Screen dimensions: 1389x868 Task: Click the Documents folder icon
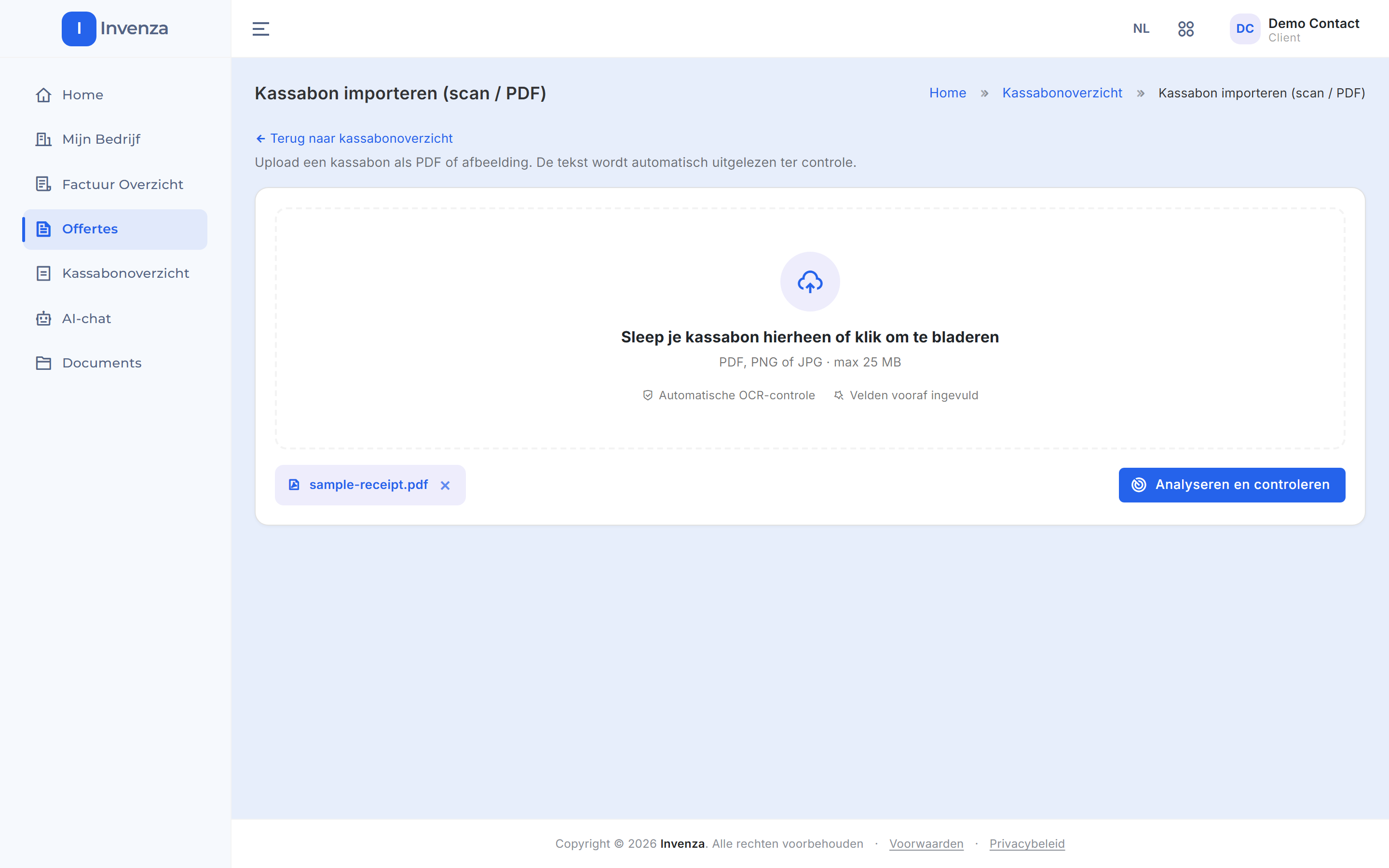(x=43, y=363)
